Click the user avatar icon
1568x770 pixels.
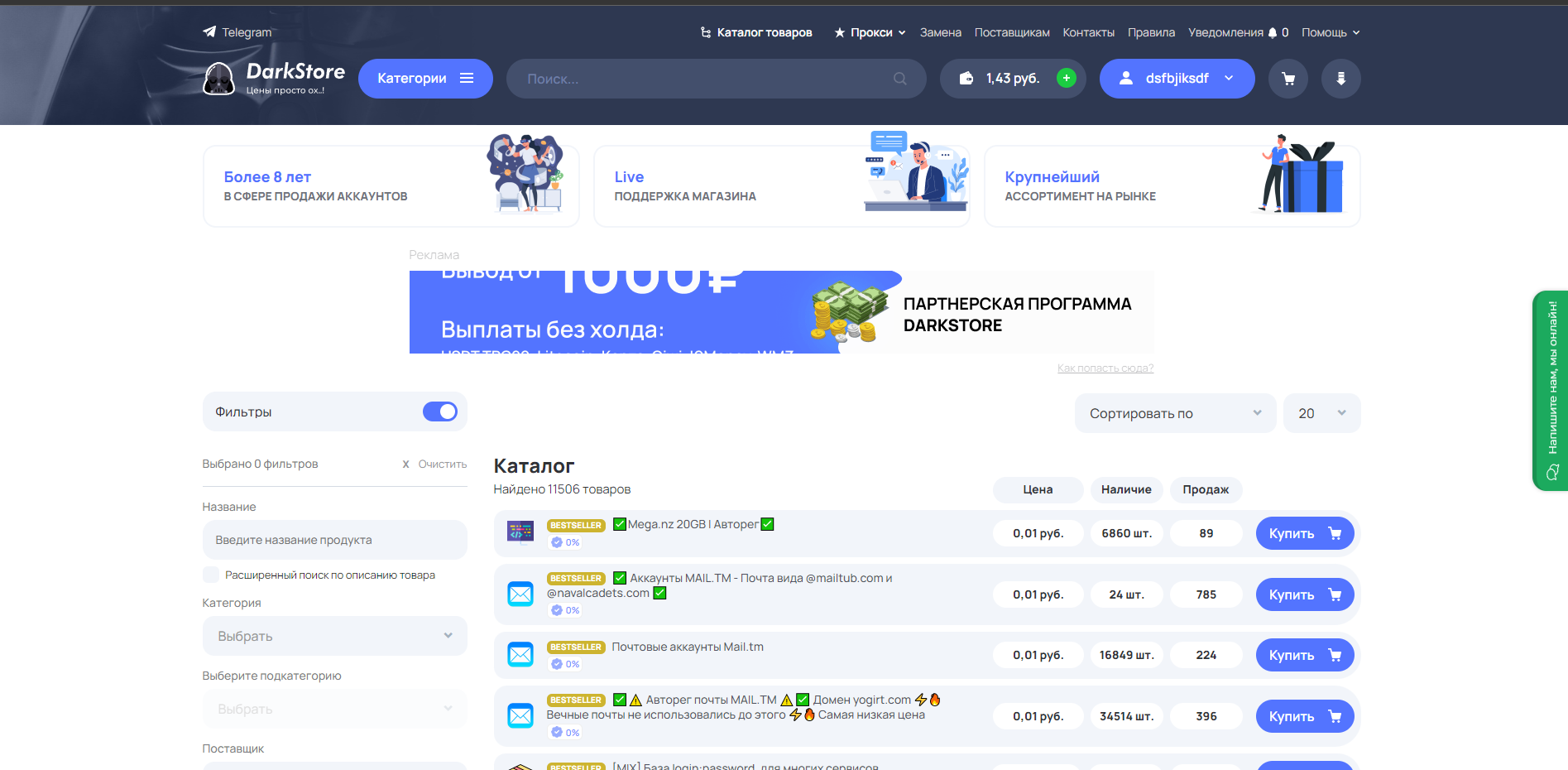(x=1126, y=79)
